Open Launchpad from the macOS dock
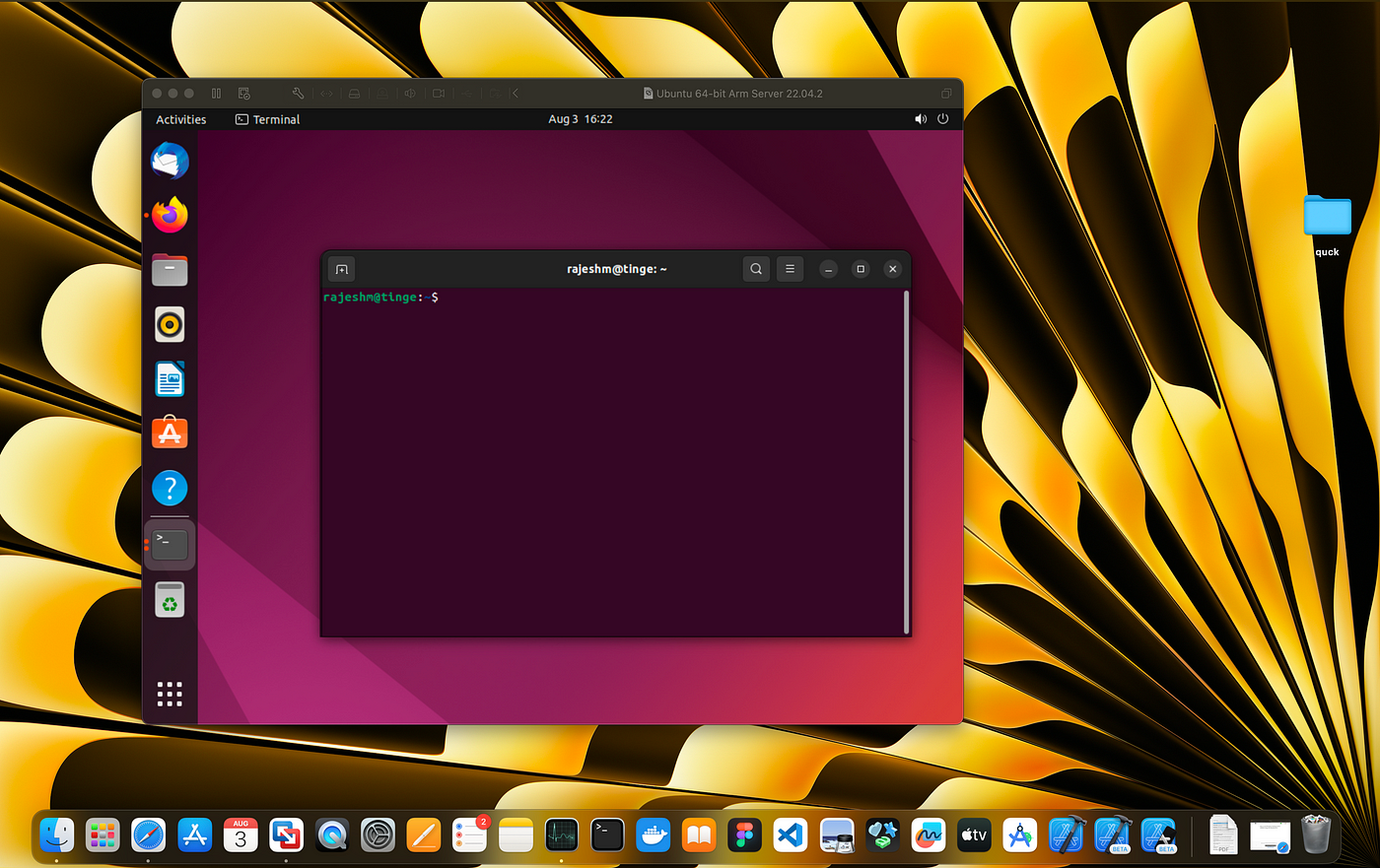Image resolution: width=1380 pixels, height=868 pixels. (x=103, y=835)
